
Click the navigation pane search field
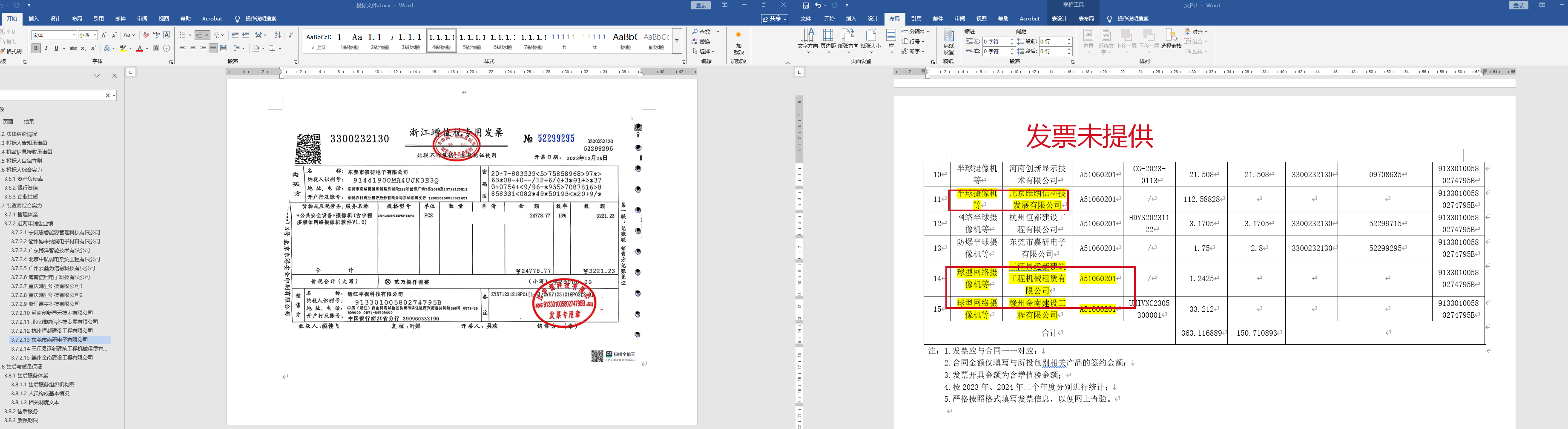52,95
